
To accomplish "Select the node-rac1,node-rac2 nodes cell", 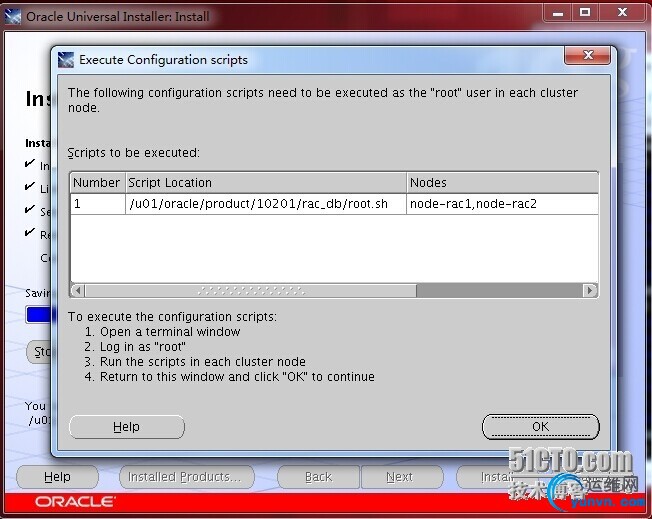I will [x=502, y=204].
